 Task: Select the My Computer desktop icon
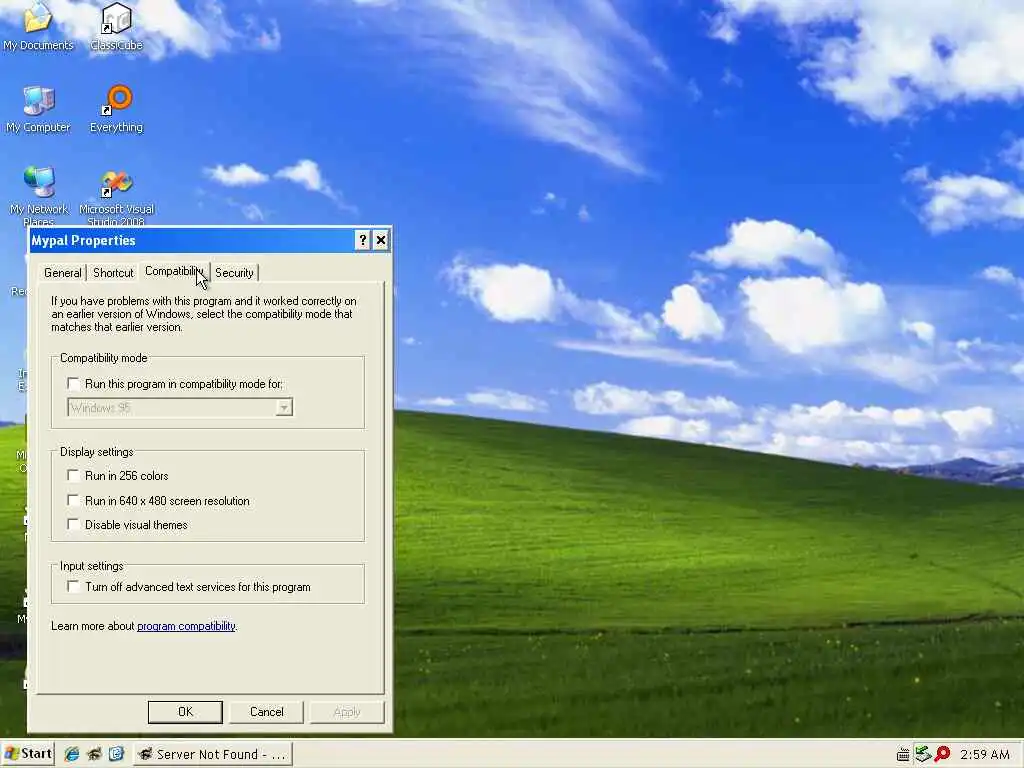pos(38,109)
